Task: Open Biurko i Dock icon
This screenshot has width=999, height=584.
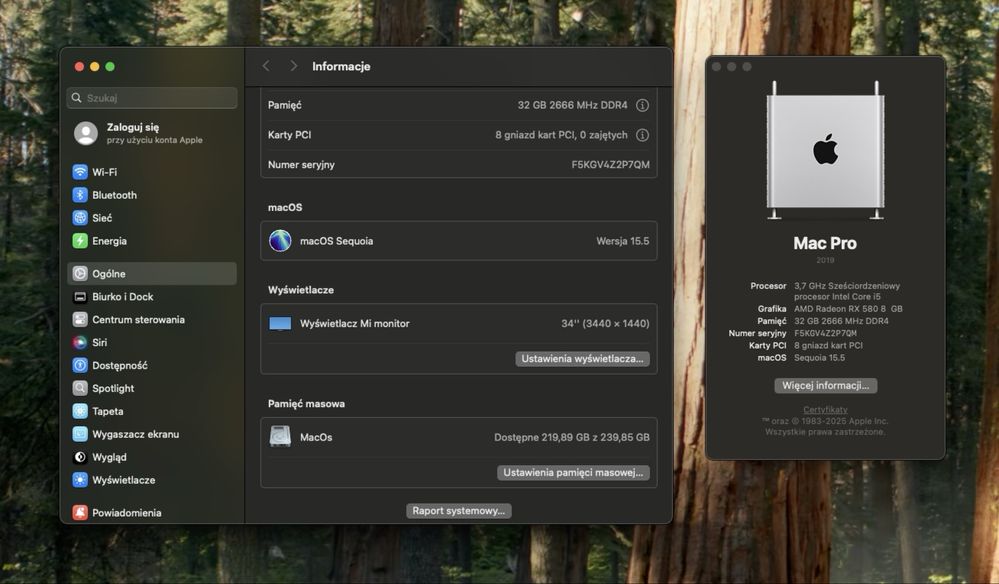Action: (x=80, y=297)
